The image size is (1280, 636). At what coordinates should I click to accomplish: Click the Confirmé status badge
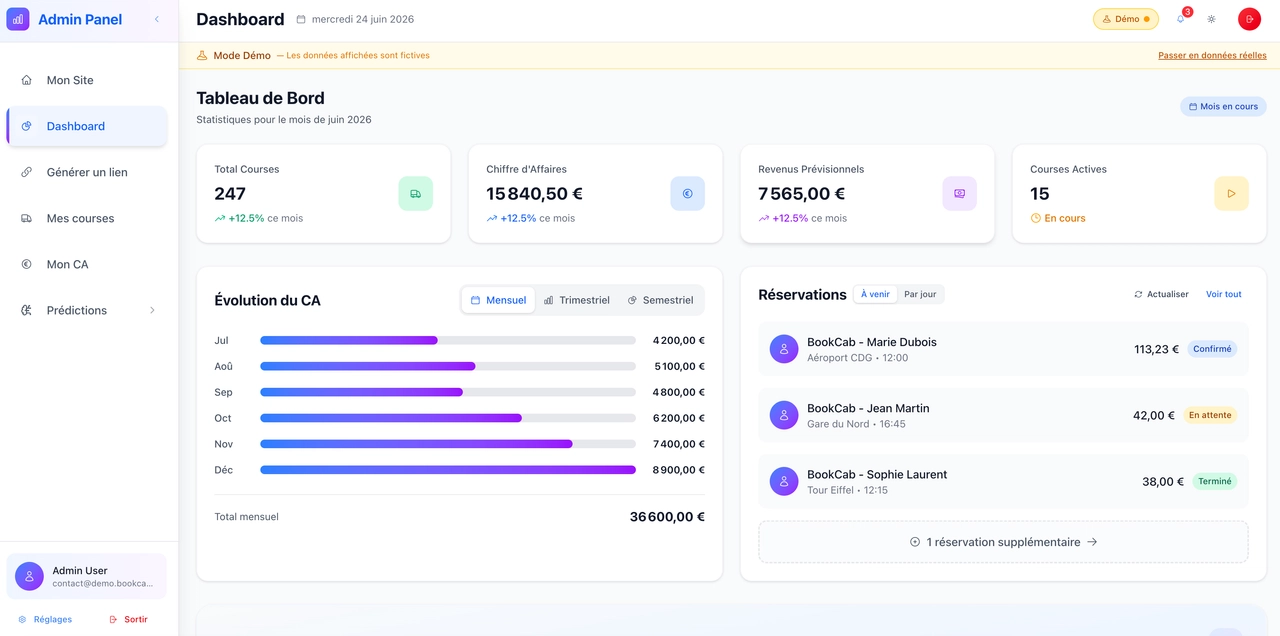pyautogui.click(x=1212, y=349)
